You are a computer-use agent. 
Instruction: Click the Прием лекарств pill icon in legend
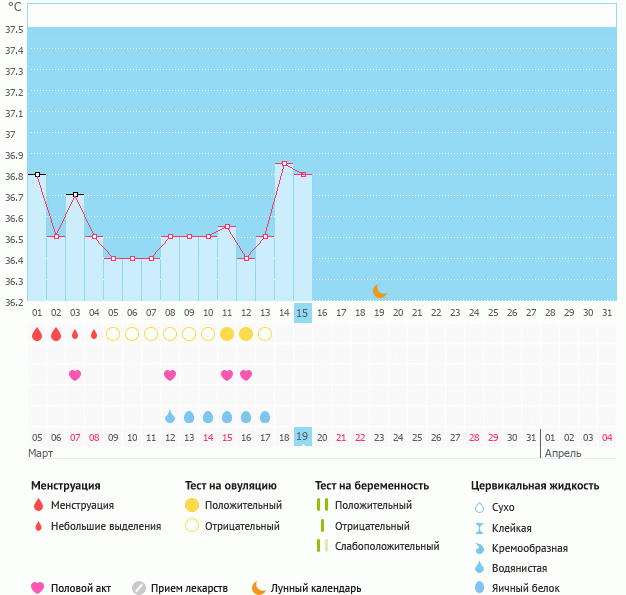(139, 588)
